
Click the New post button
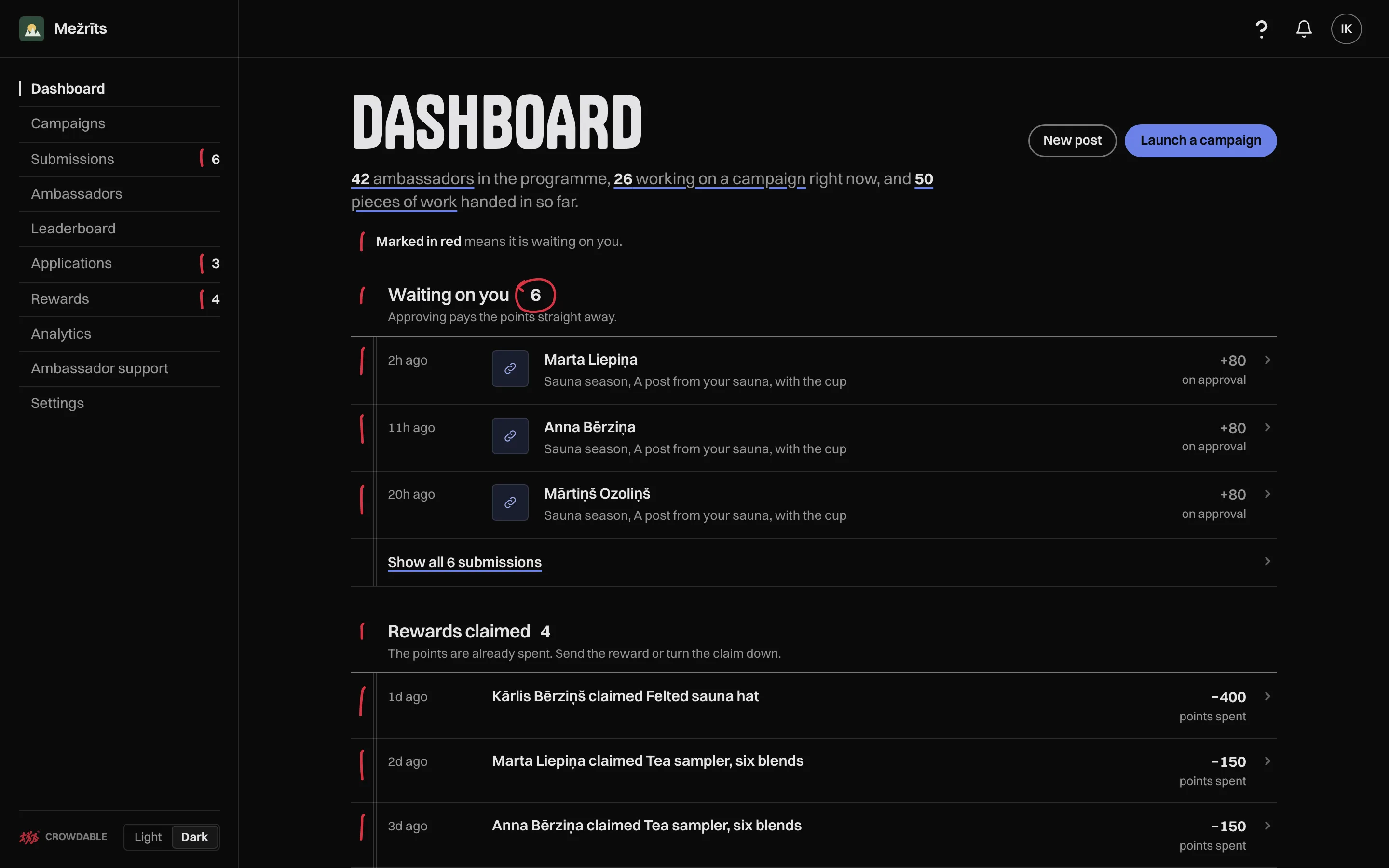coord(1072,141)
